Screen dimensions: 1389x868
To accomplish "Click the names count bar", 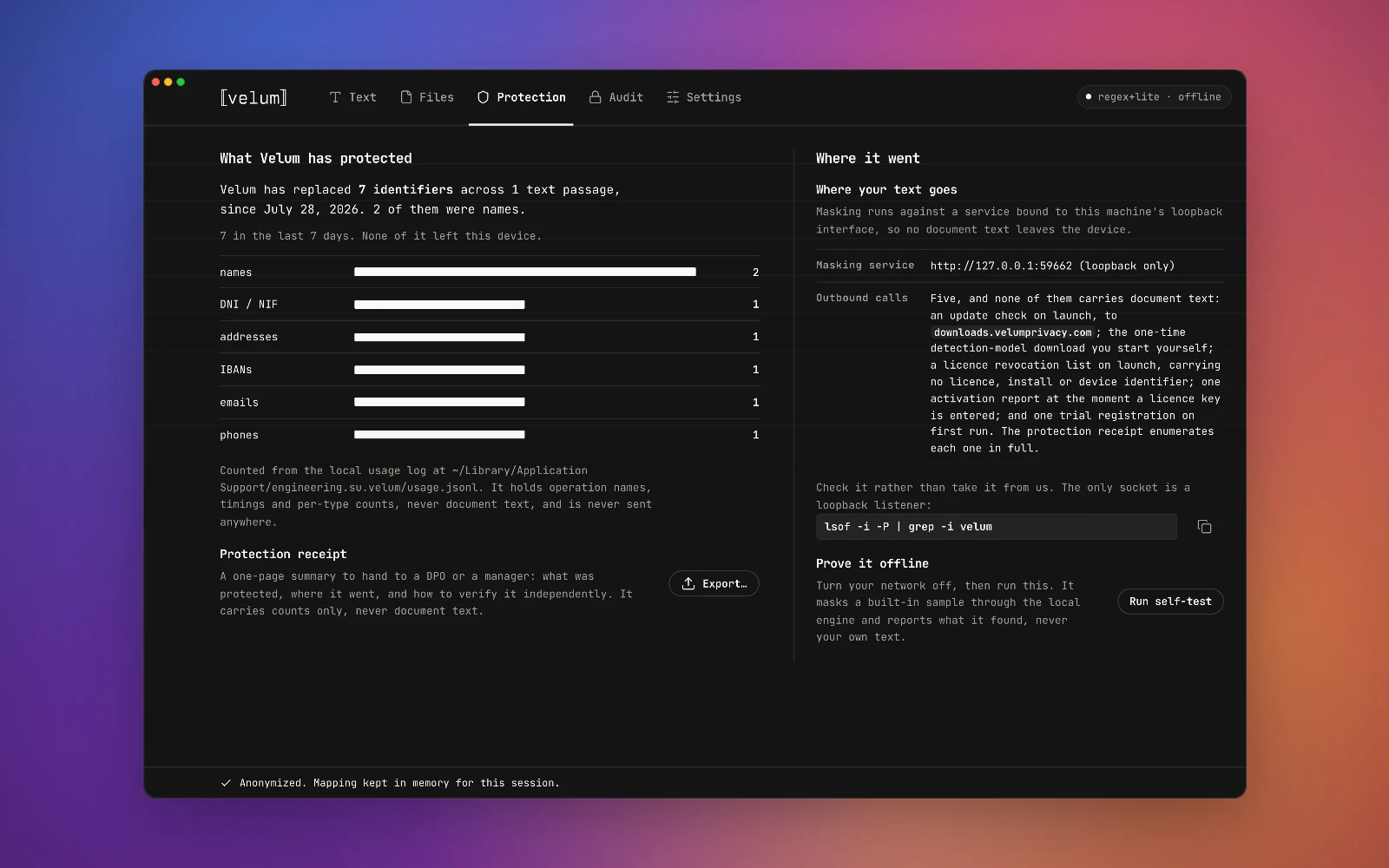I will click(x=525, y=272).
